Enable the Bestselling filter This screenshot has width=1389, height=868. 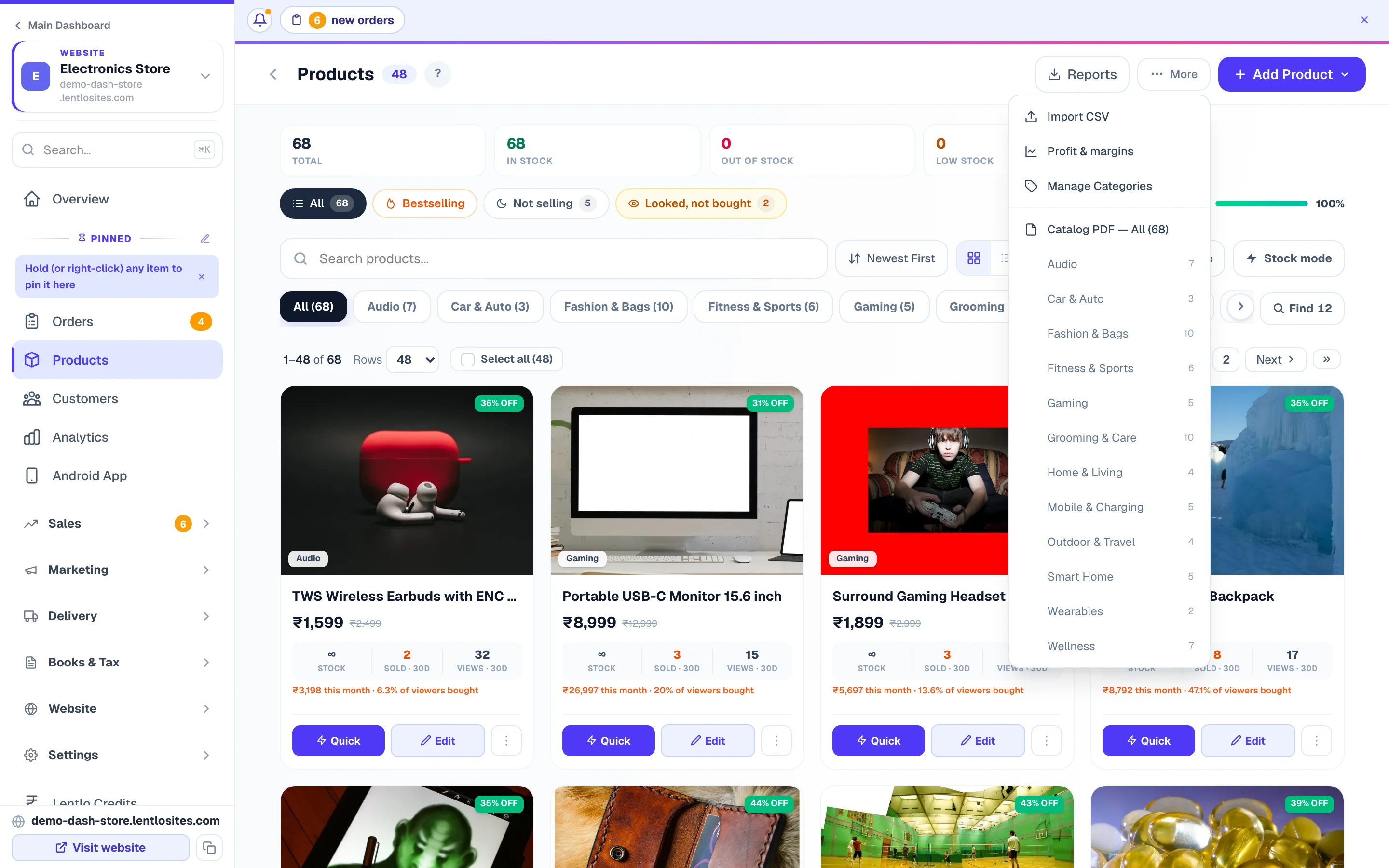click(x=425, y=203)
